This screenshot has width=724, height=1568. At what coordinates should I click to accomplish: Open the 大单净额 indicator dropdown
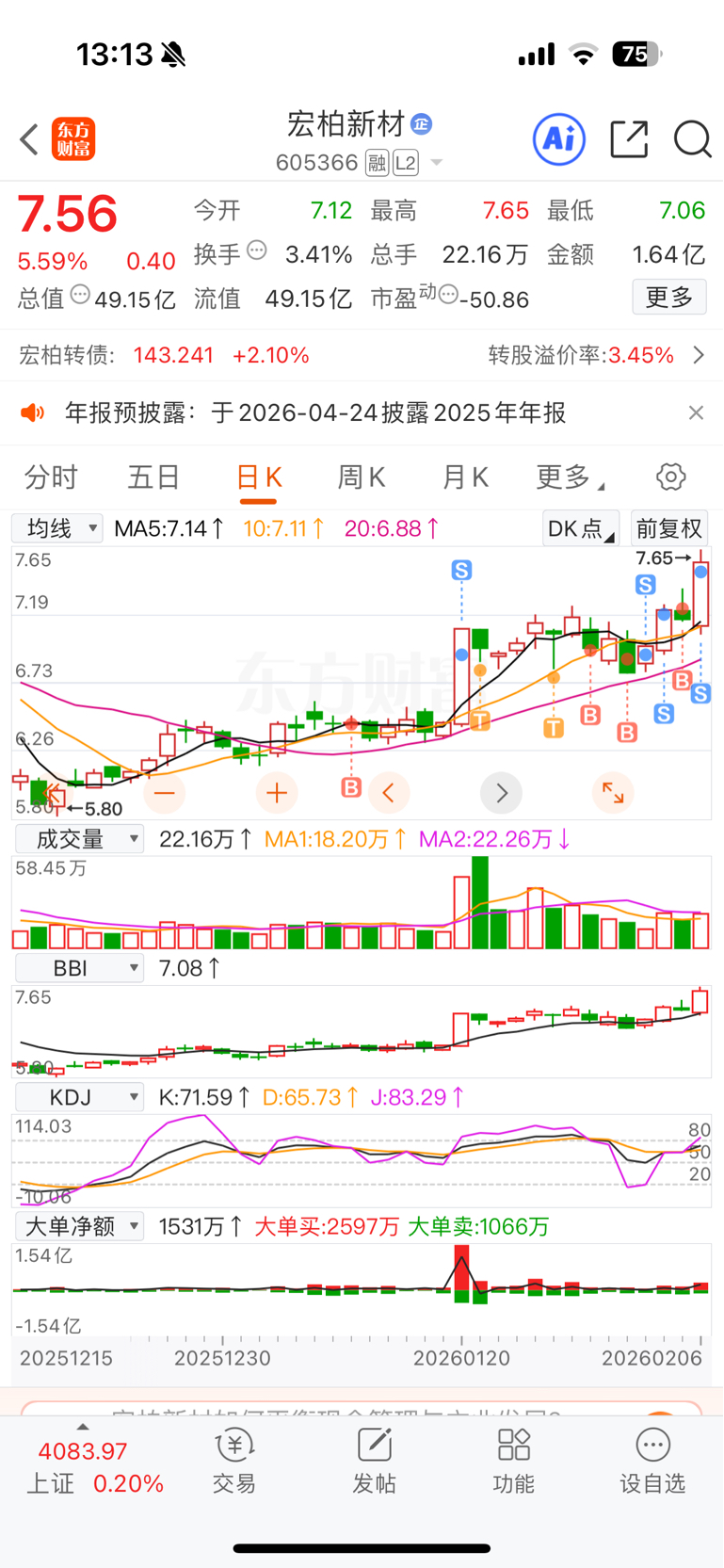[x=79, y=1225]
